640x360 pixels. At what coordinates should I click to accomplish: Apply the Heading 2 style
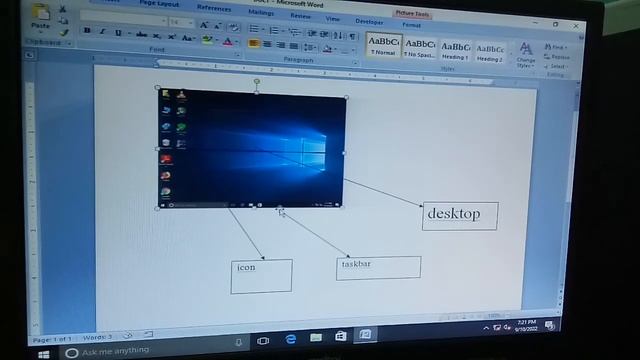[x=490, y=53]
